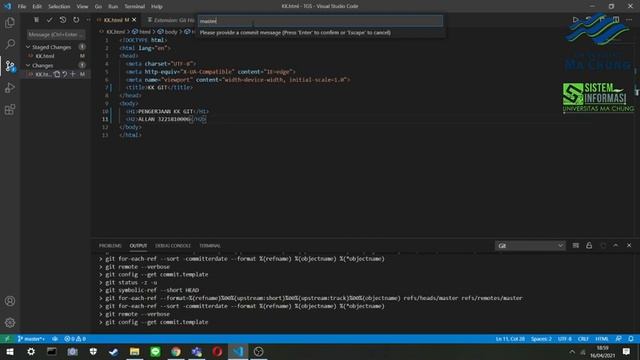This screenshot has width=640, height=360.
Task: Click the html breadcrumb item
Action: 141,32
